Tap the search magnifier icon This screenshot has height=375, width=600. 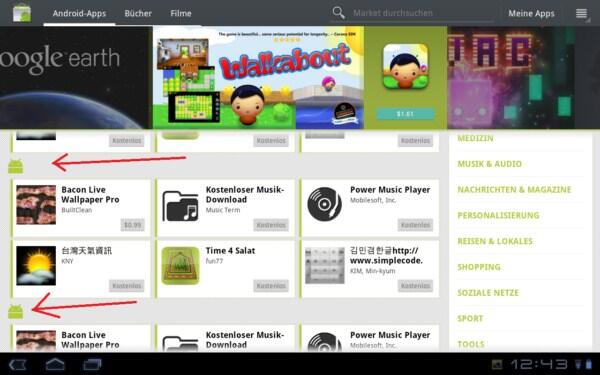click(338, 13)
